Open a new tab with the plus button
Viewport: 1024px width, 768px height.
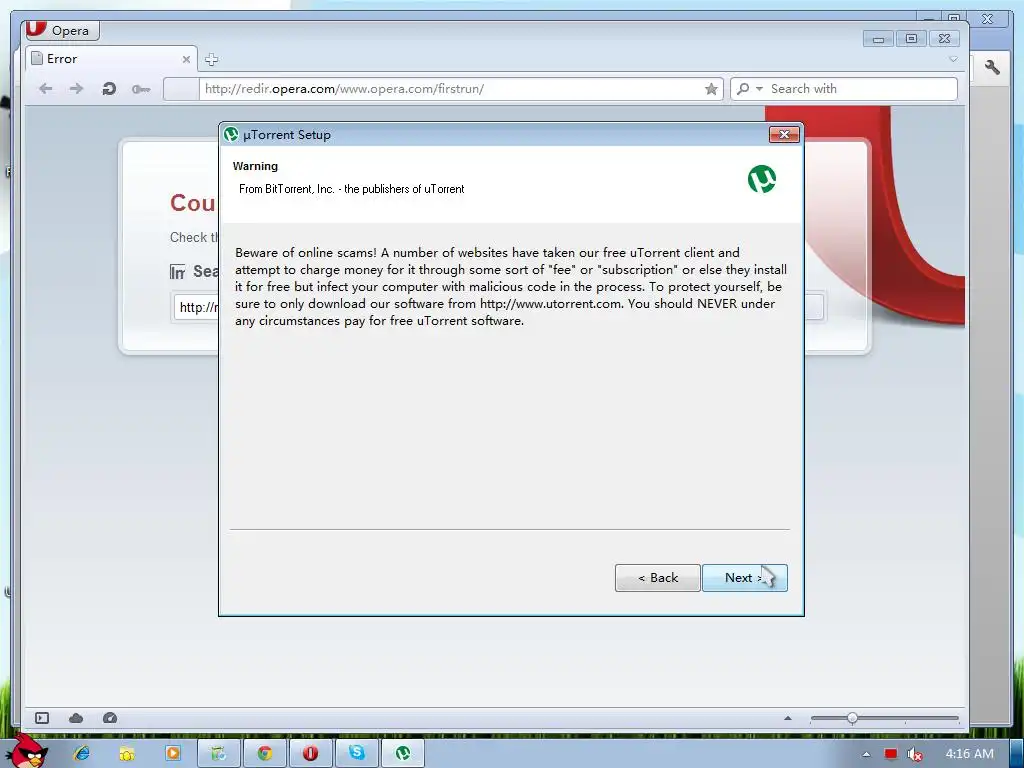pos(211,59)
